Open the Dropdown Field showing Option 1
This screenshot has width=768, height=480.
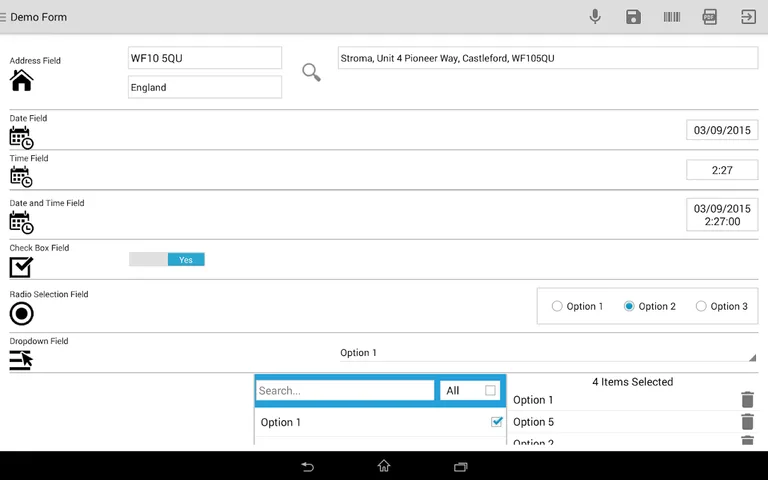click(x=548, y=353)
